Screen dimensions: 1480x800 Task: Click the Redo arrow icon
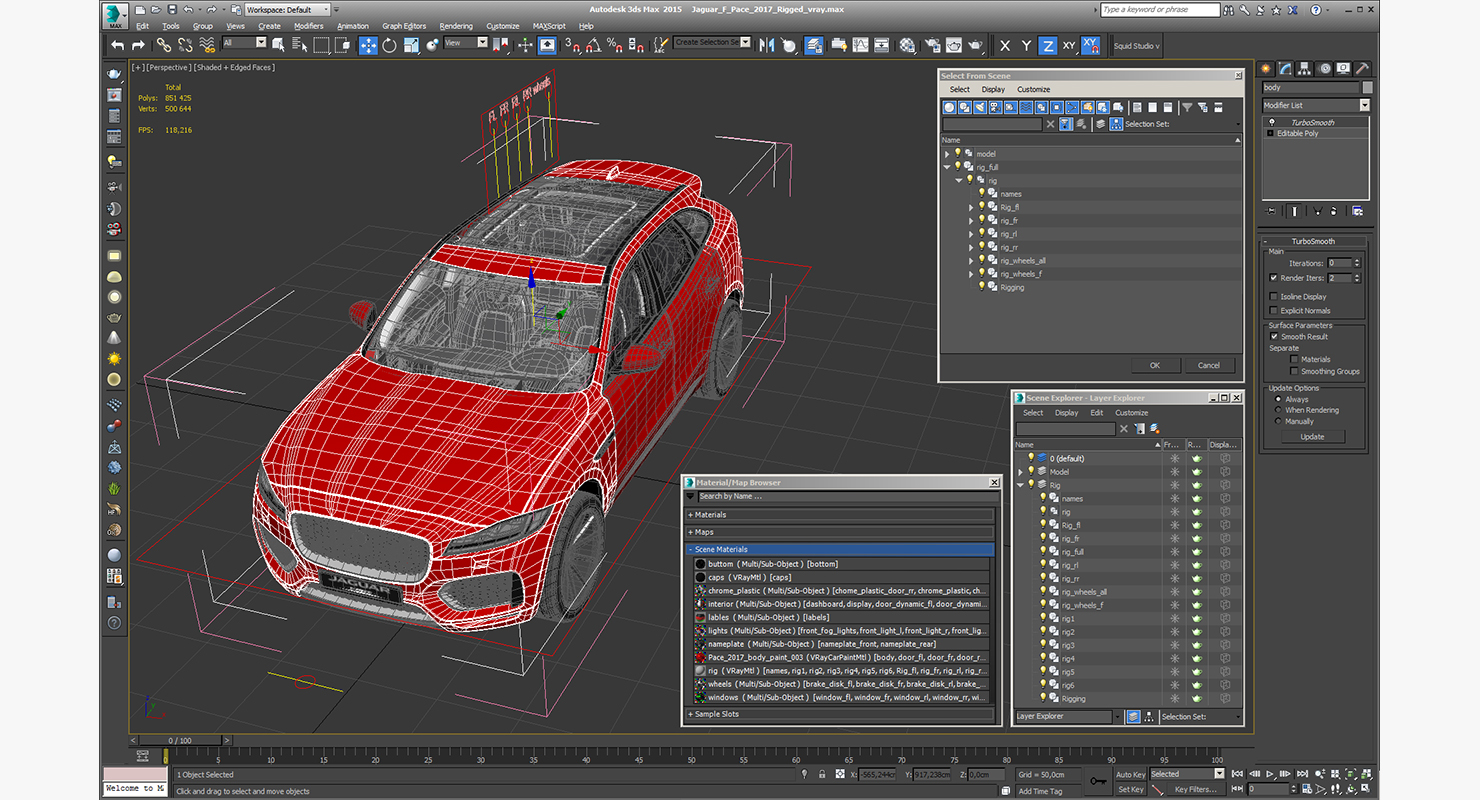[138, 45]
